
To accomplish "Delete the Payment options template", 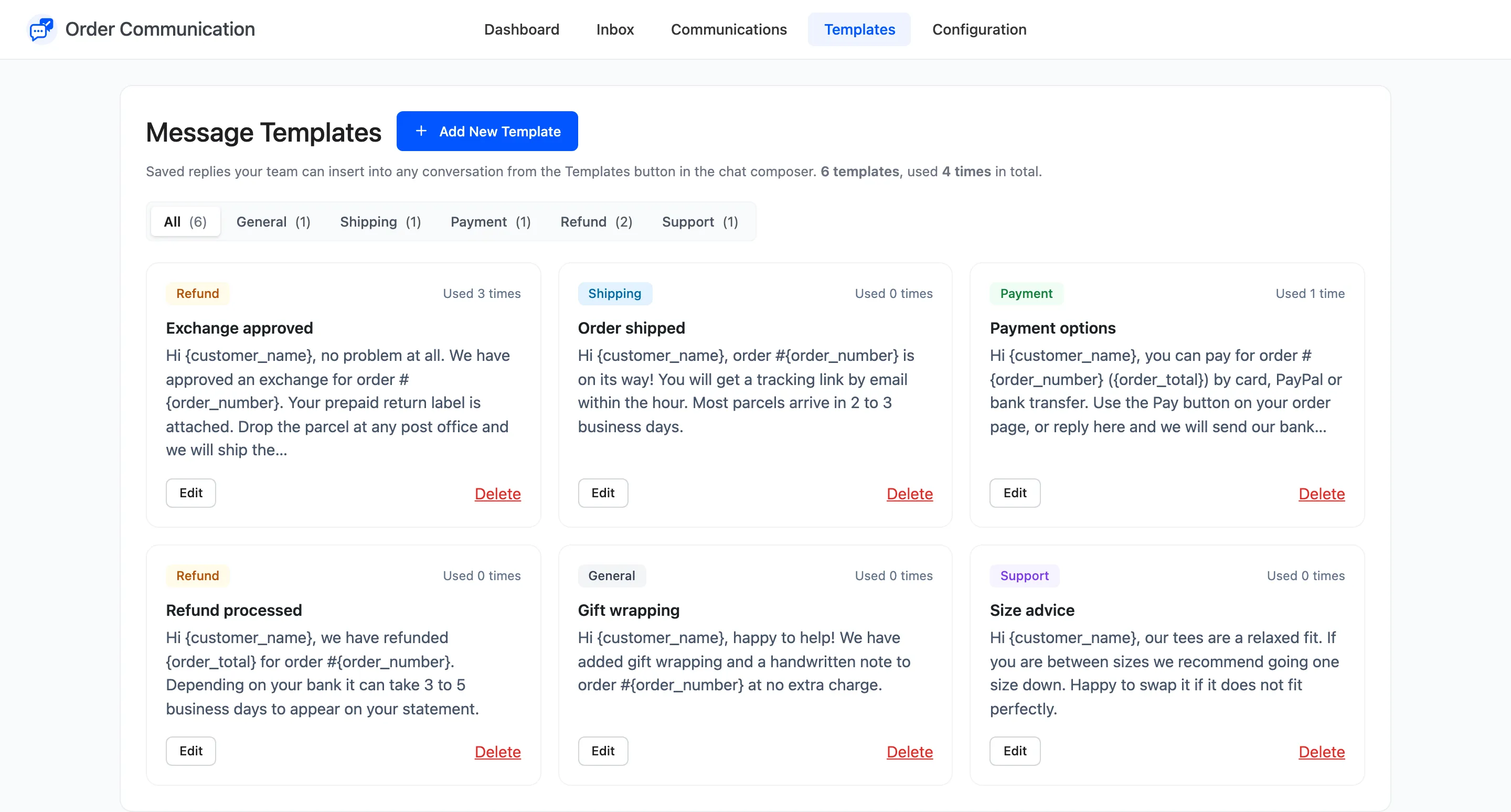I will pos(1322,494).
